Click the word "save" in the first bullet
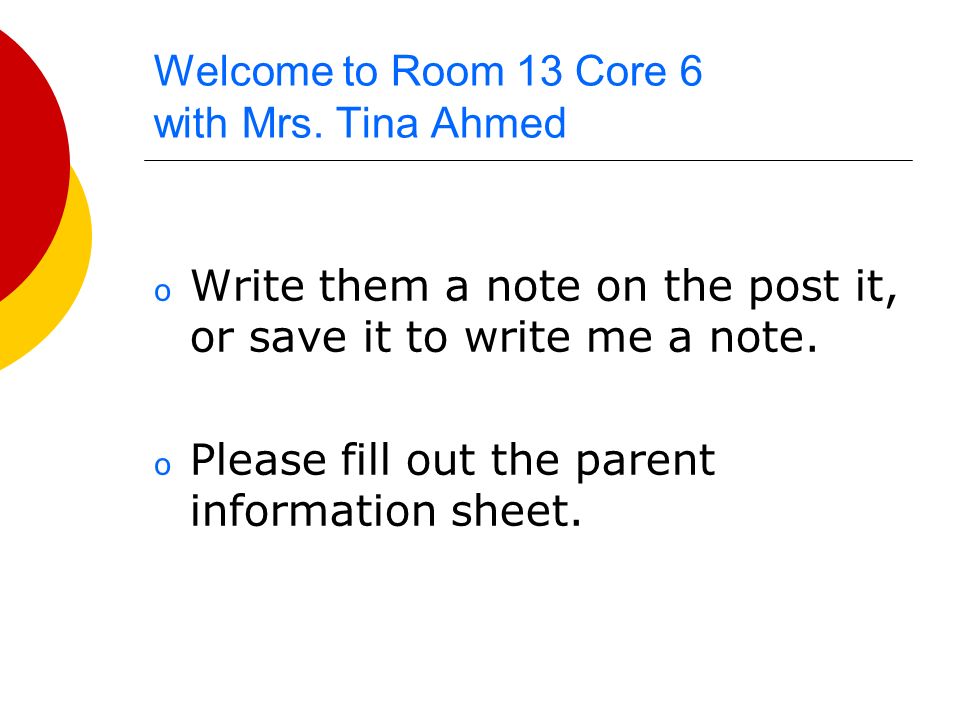This screenshot has width=960, height=720. pyautogui.click(x=298, y=337)
